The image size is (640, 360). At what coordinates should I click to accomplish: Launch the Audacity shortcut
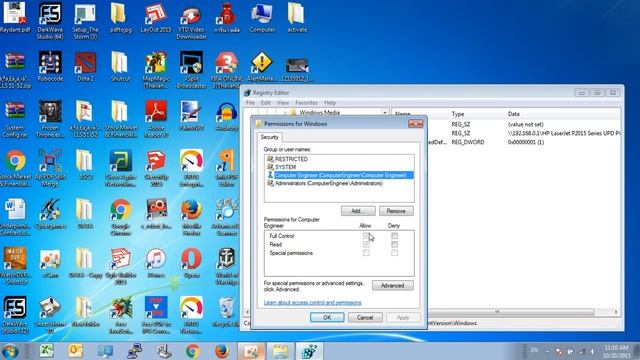tap(227, 116)
